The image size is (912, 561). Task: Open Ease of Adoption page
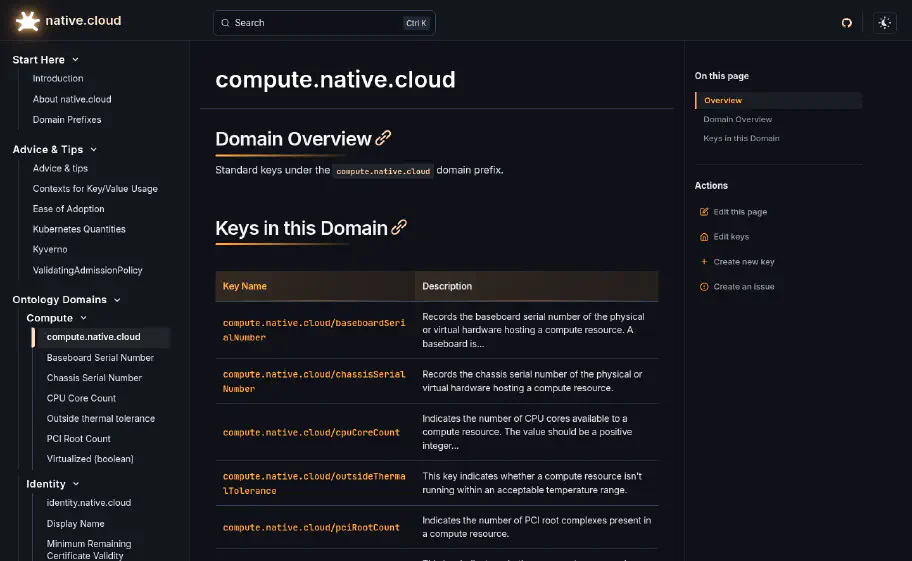click(x=68, y=209)
